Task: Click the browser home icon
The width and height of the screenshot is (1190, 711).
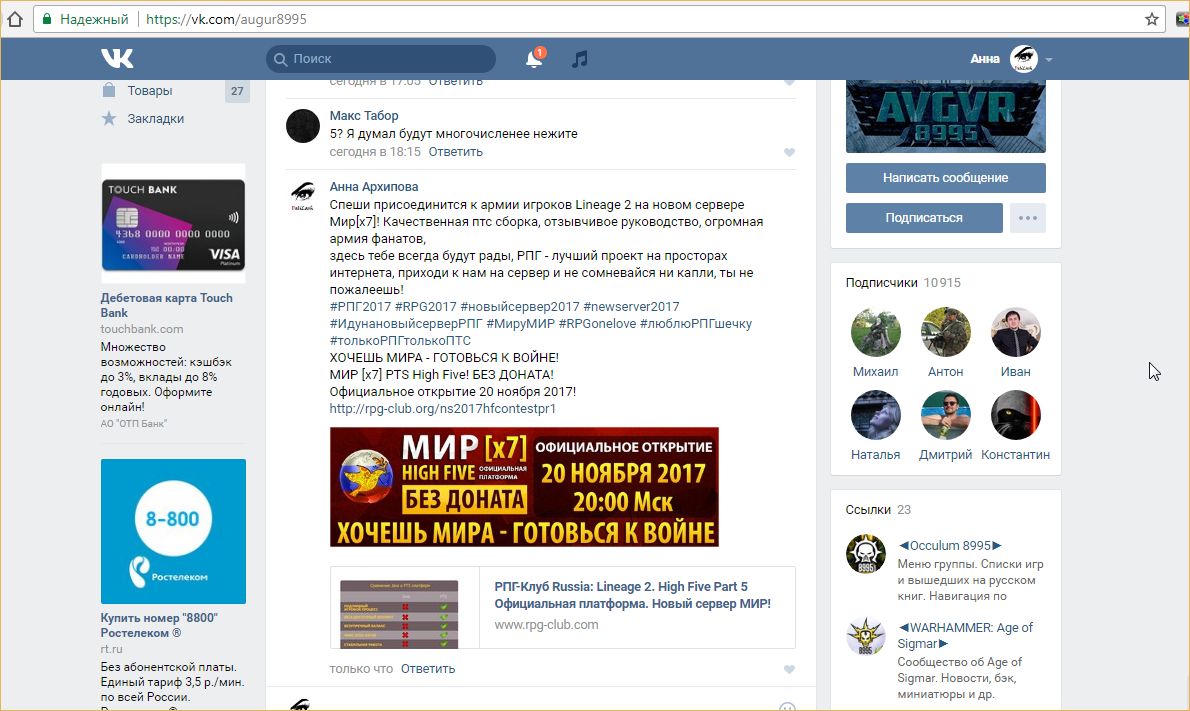Action: [x=14, y=19]
